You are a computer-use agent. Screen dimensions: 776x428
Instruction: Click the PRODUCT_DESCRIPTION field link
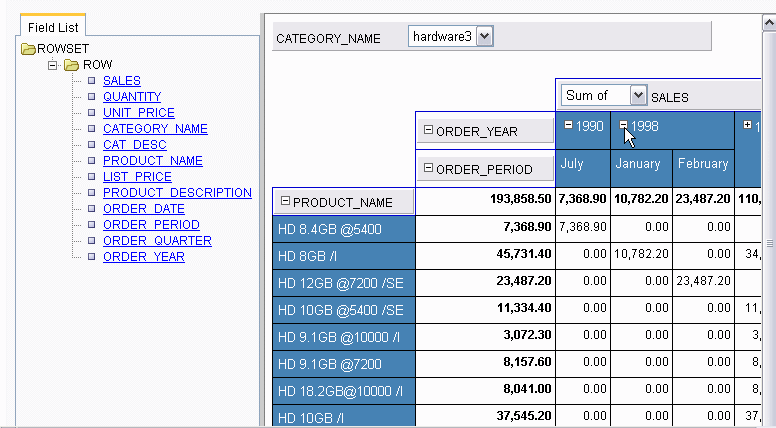[177, 193]
